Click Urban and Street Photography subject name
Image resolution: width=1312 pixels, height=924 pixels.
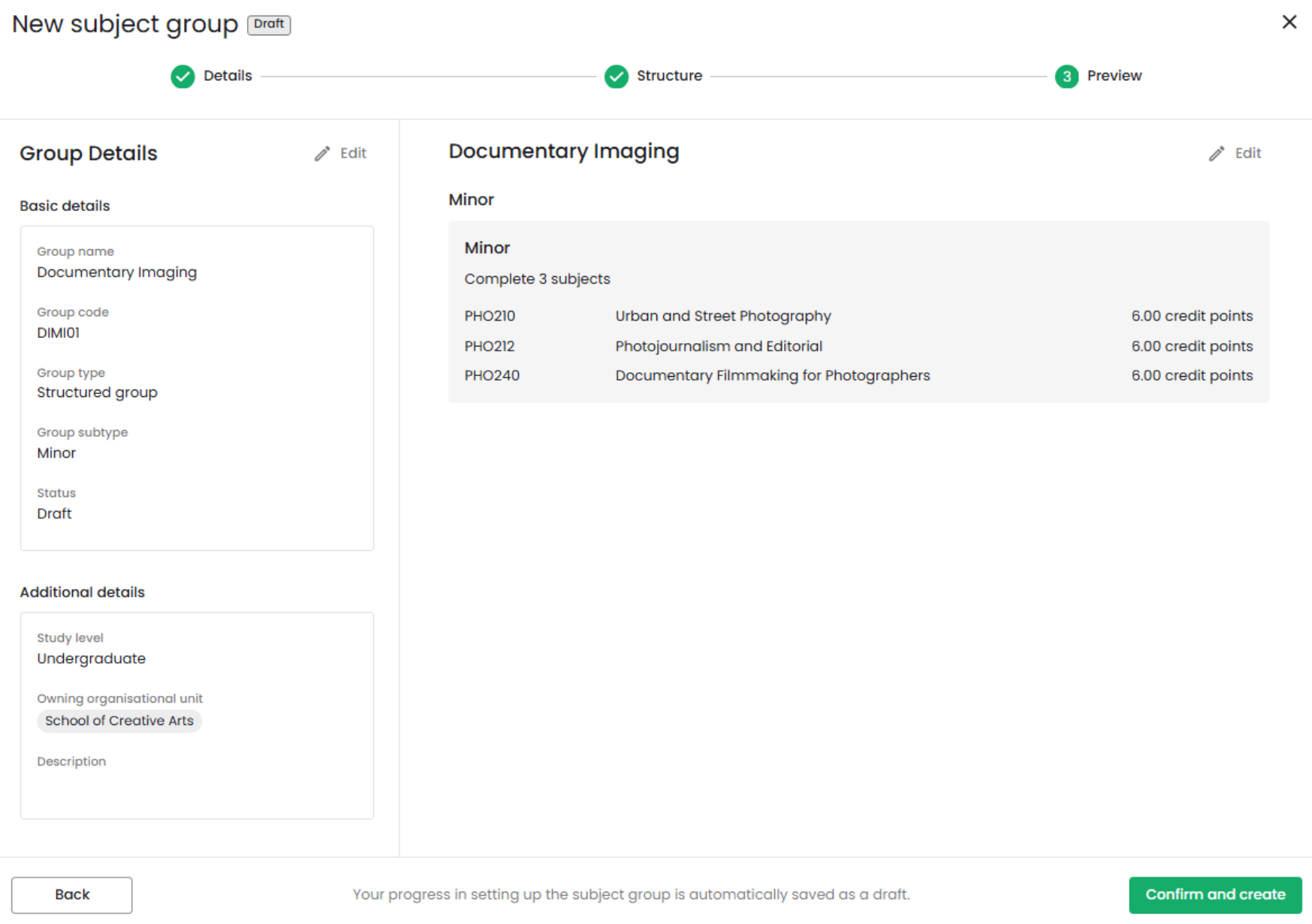[x=723, y=316]
